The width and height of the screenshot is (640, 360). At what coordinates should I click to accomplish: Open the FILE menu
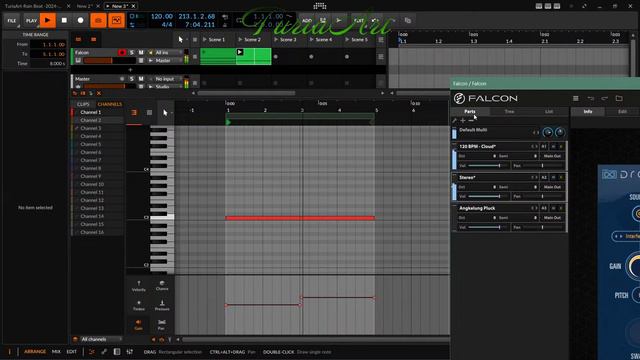12,20
